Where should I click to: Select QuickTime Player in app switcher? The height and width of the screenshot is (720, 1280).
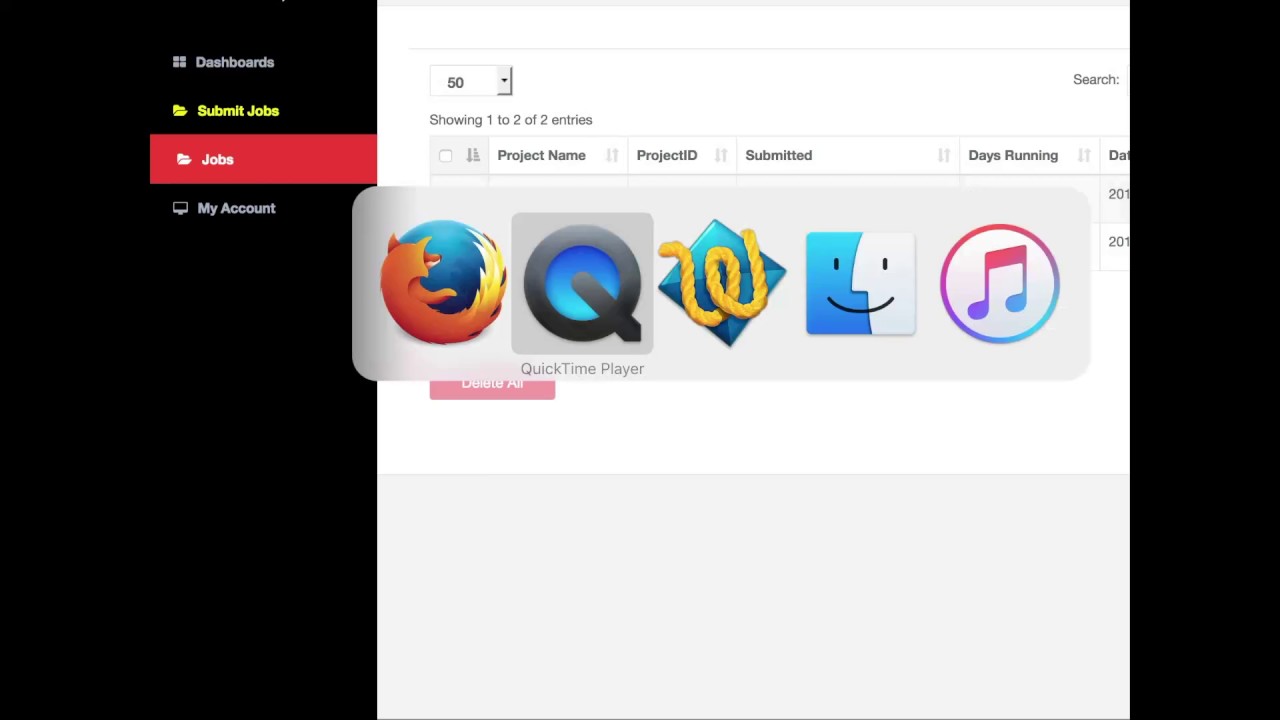tap(582, 284)
